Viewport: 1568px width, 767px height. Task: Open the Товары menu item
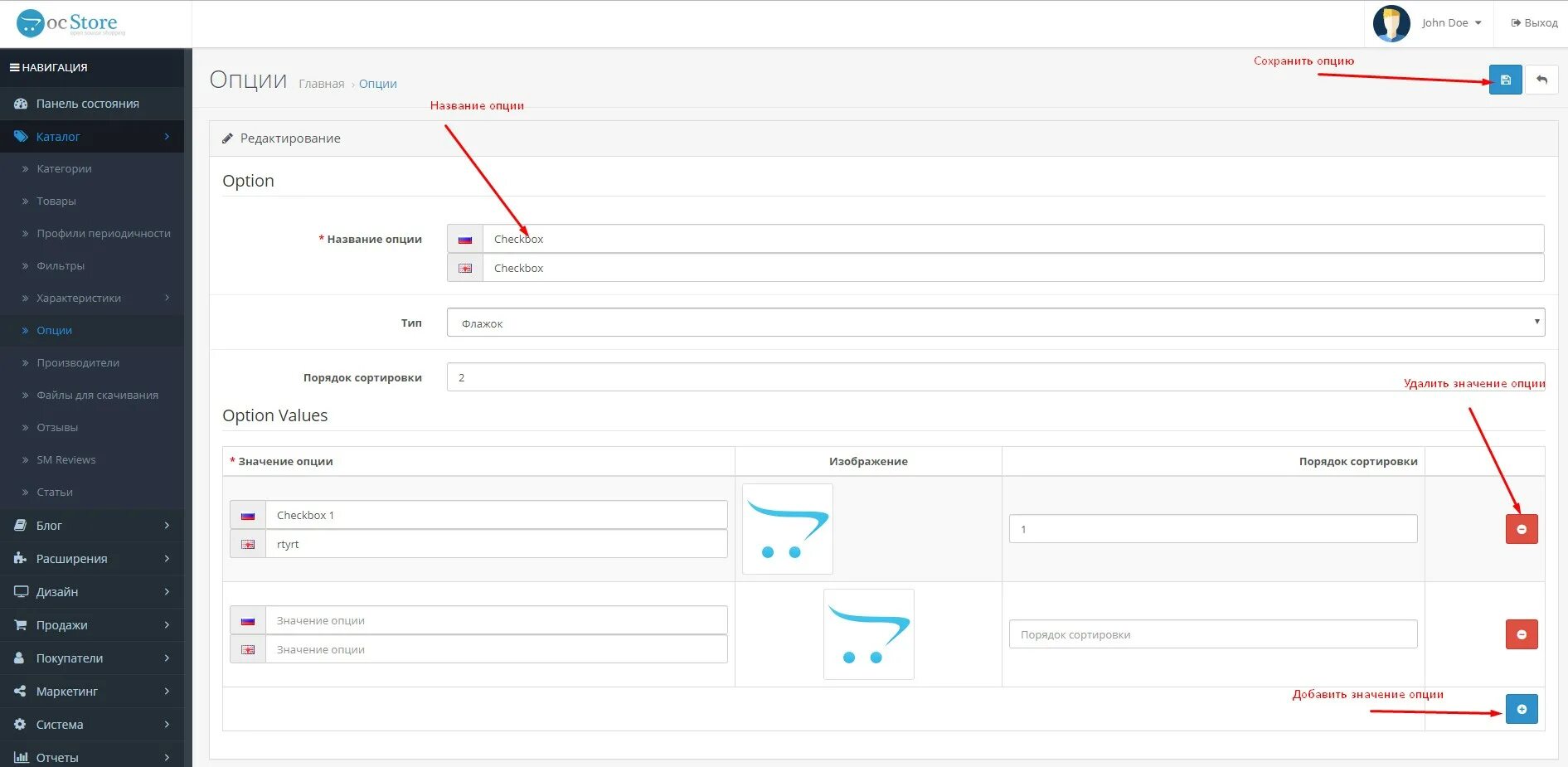click(57, 201)
